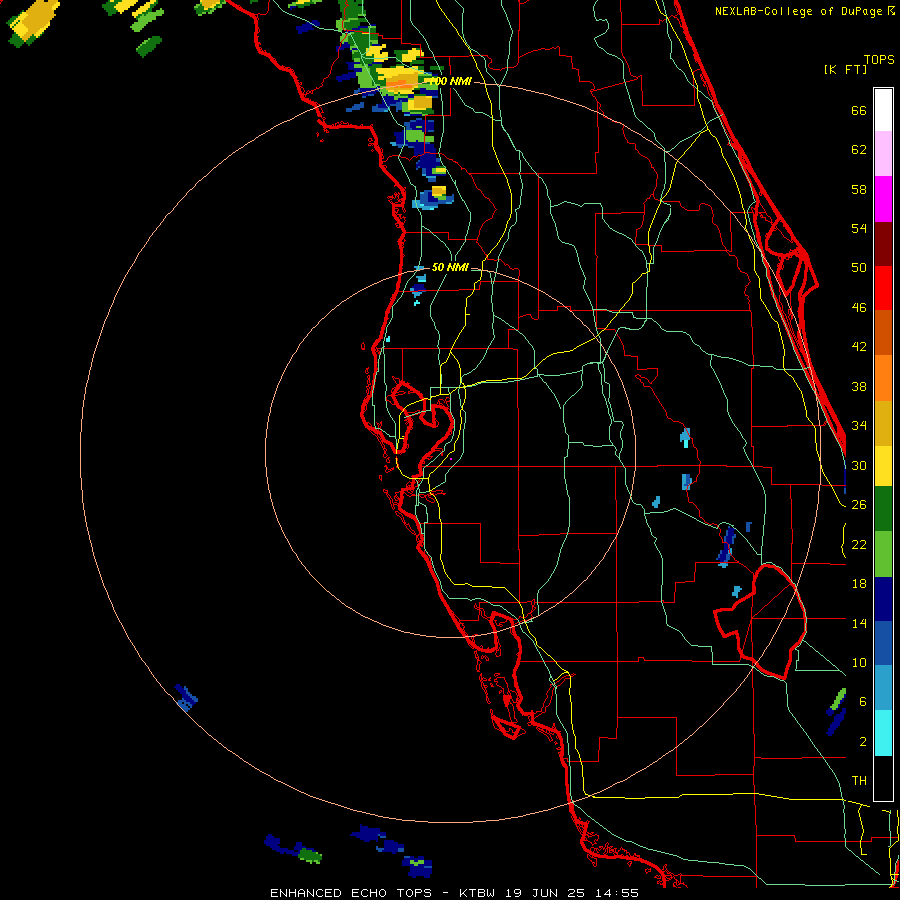Click the "ENHANCED ECHO TOPS" caption text
Image resolution: width=900 pixels, height=900 pixels.
click(351, 893)
